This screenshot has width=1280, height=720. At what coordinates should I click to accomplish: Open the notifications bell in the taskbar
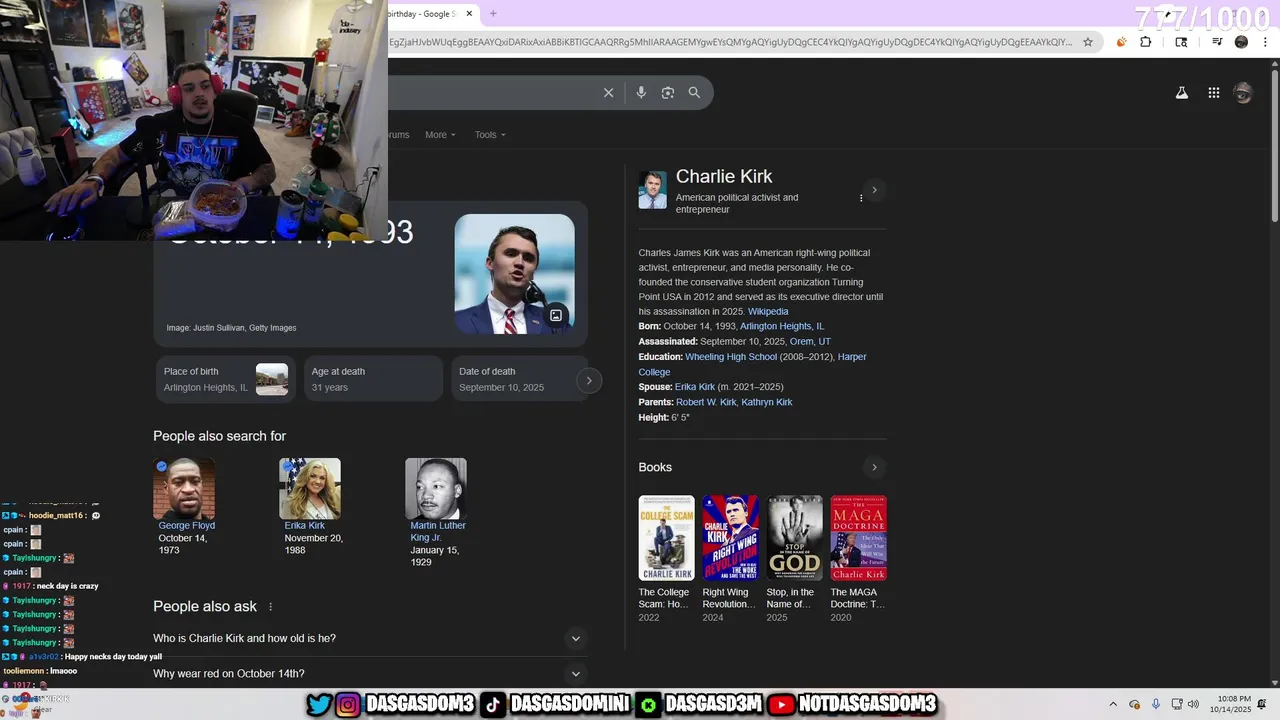pos(1262,705)
